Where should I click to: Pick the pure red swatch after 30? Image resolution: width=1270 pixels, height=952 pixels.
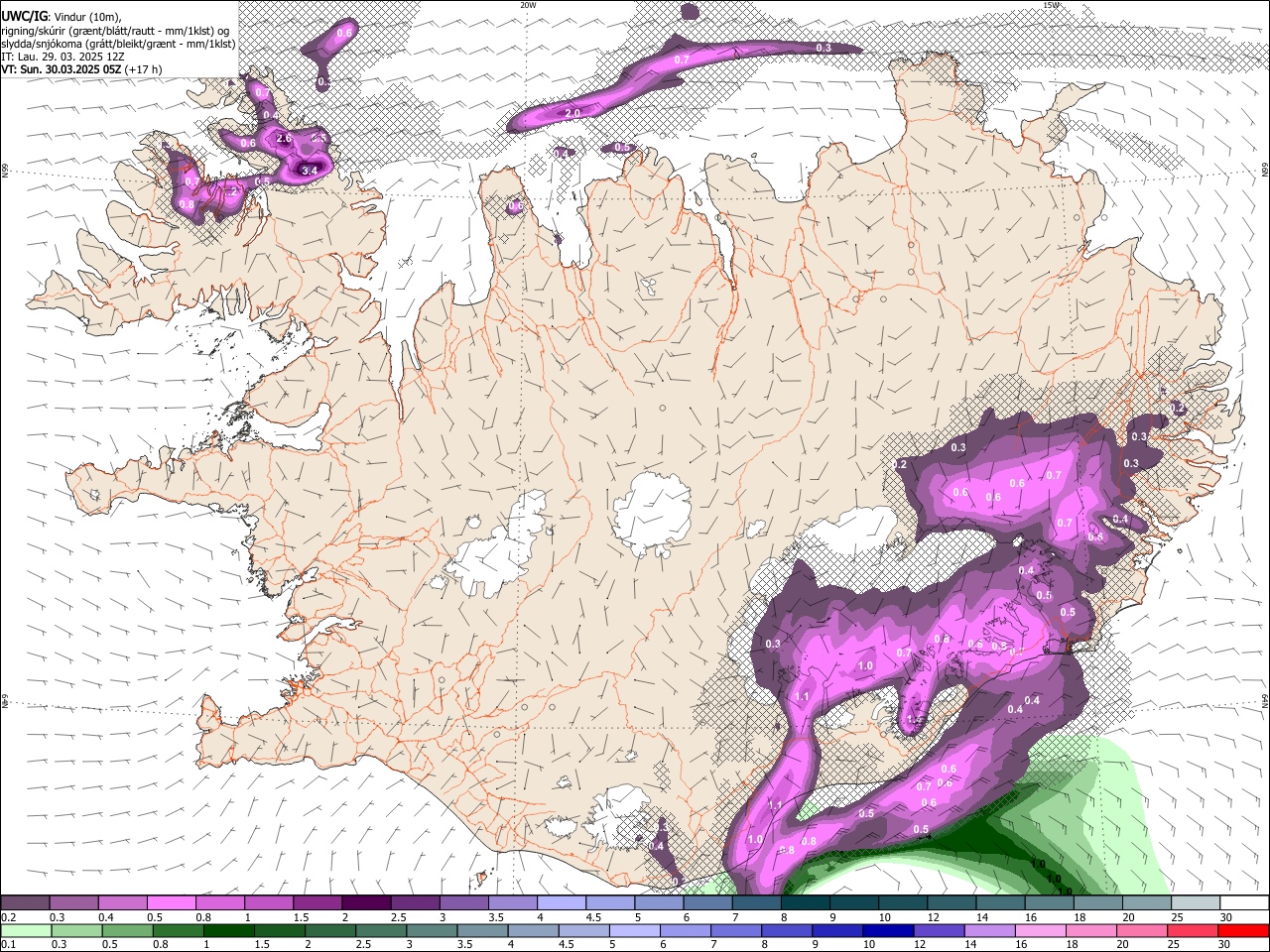[x=1243, y=930]
